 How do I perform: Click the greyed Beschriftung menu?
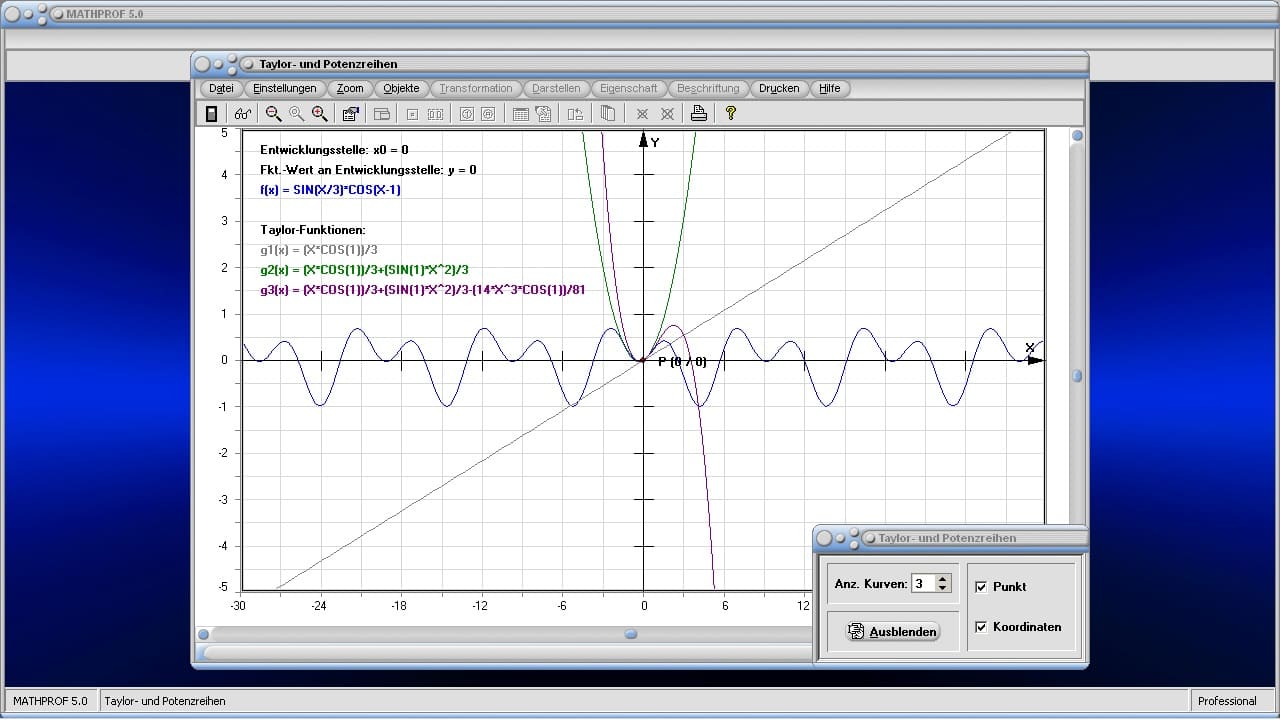708,88
